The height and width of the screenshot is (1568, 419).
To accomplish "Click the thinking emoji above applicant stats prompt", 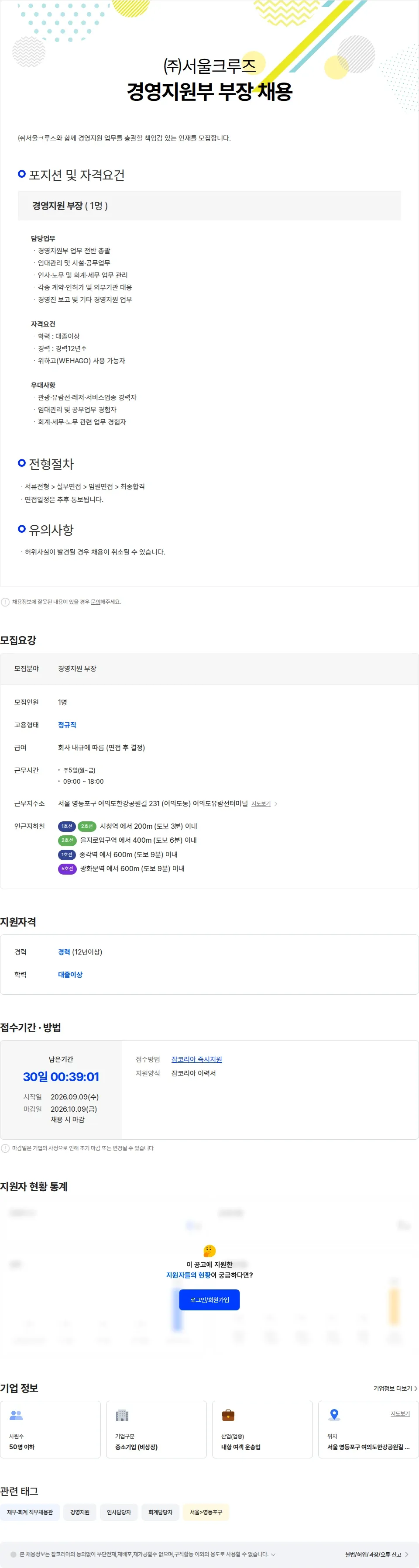I will [x=209, y=1251].
